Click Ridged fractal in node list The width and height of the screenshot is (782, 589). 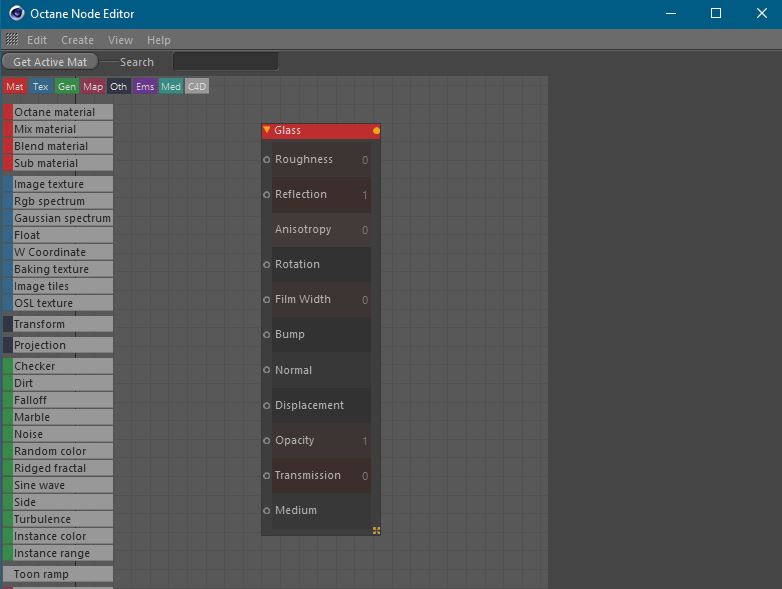point(58,468)
